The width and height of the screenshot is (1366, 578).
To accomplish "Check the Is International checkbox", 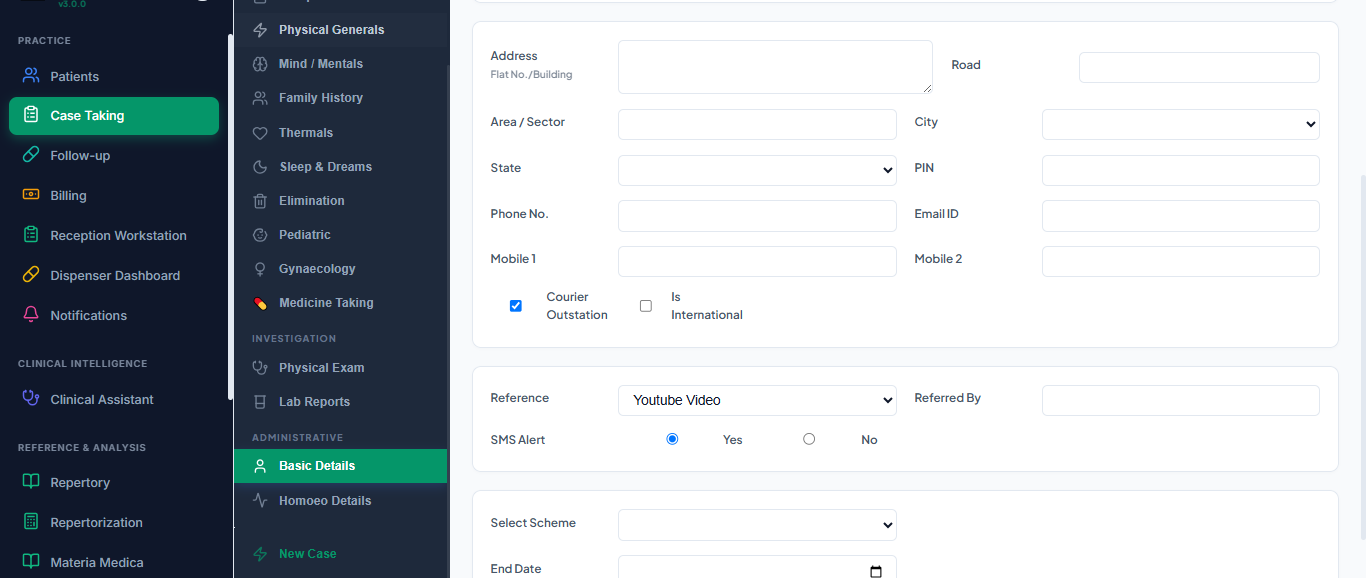I will click(646, 306).
